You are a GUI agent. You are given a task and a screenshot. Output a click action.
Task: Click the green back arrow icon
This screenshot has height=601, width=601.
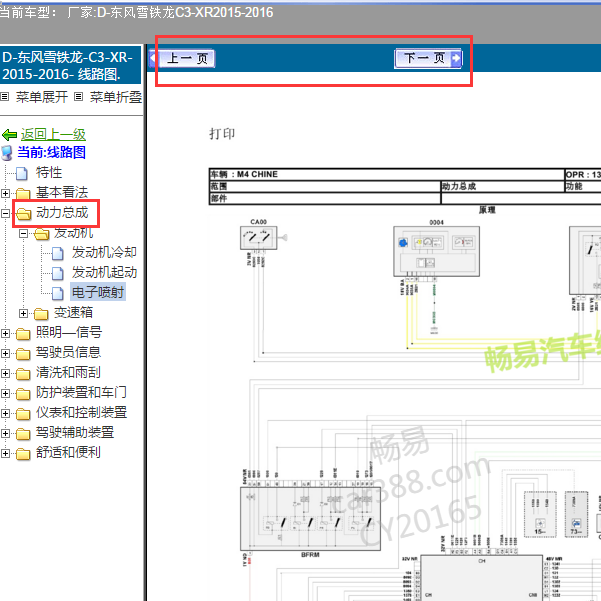(9, 135)
